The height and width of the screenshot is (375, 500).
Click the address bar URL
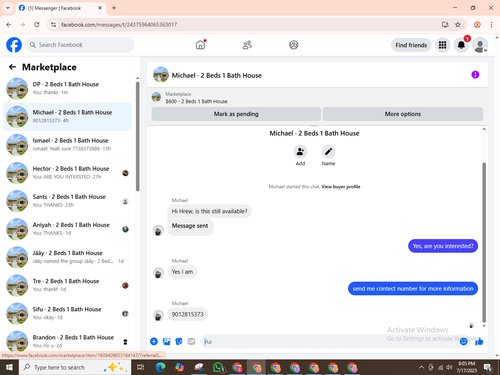pyautogui.click(x=119, y=25)
